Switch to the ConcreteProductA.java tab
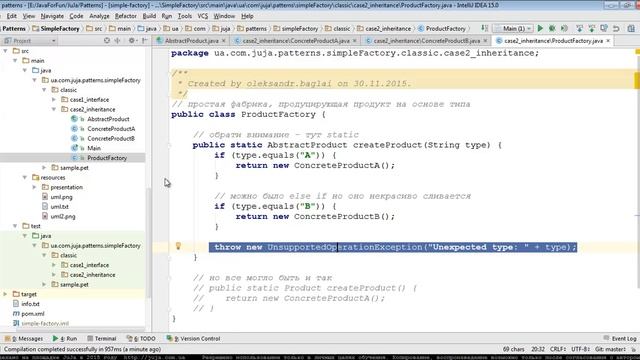This screenshot has width=640, height=360. point(296,41)
